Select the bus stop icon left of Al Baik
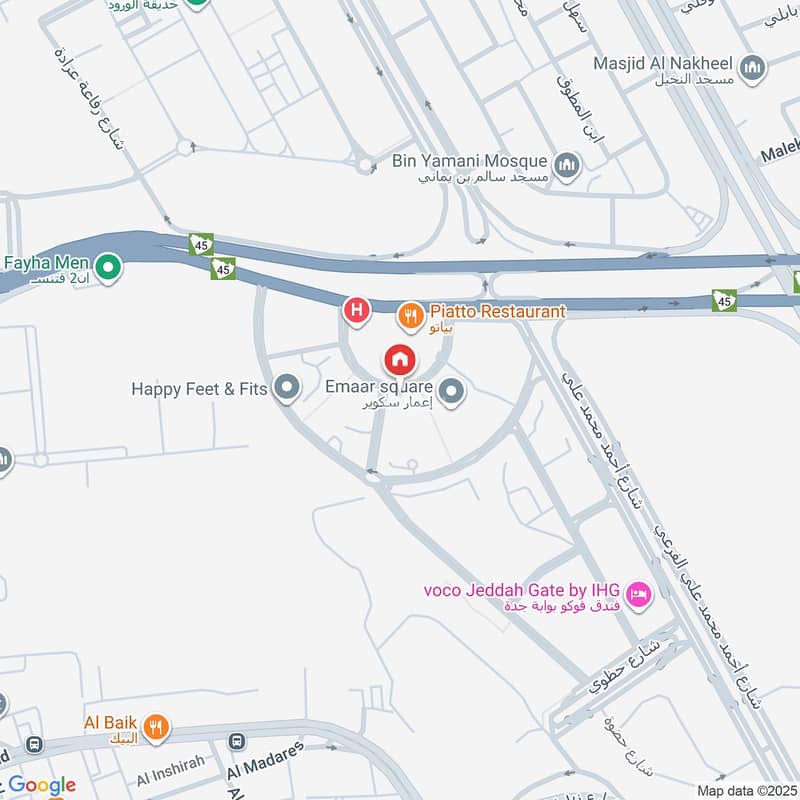 click(34, 744)
